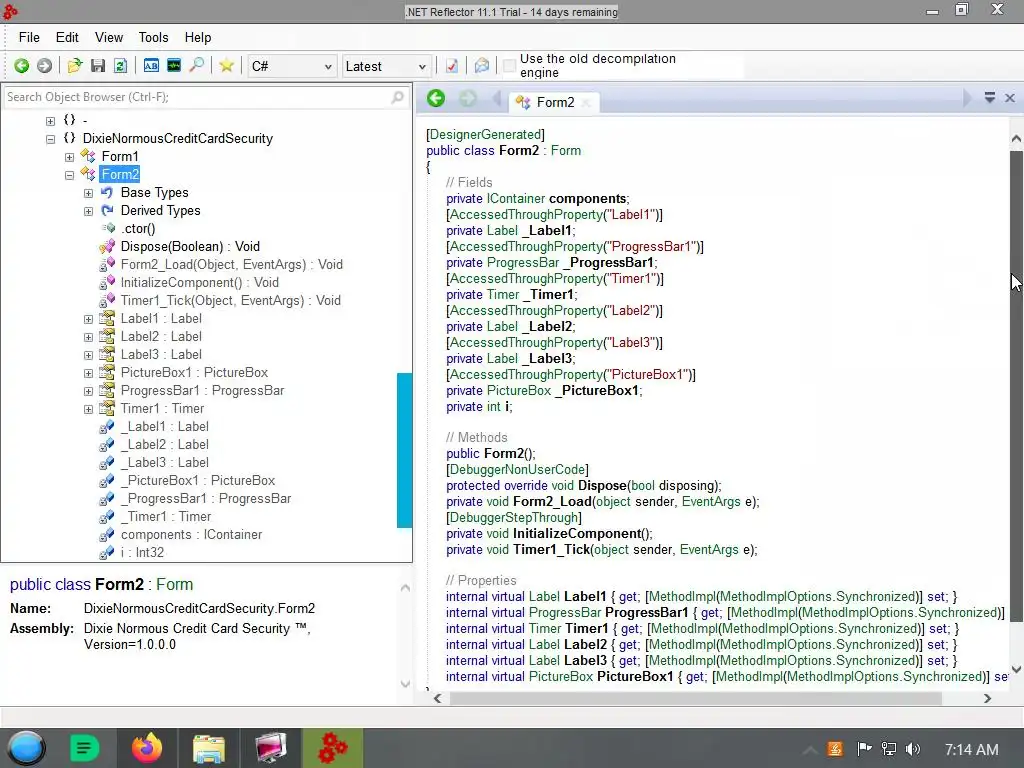The image size is (1024, 768).
Task: Click the Form base class link in code
Action: click(566, 150)
